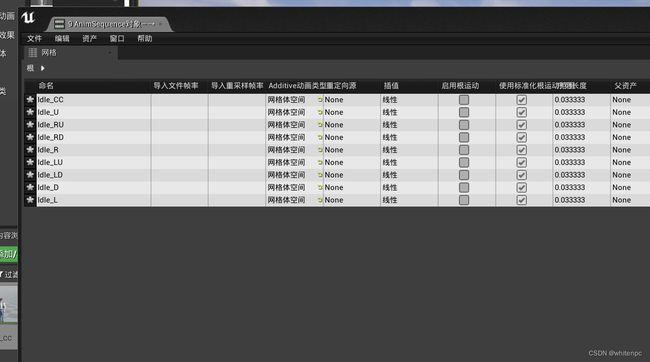Open the 资产 menu

pos(89,39)
